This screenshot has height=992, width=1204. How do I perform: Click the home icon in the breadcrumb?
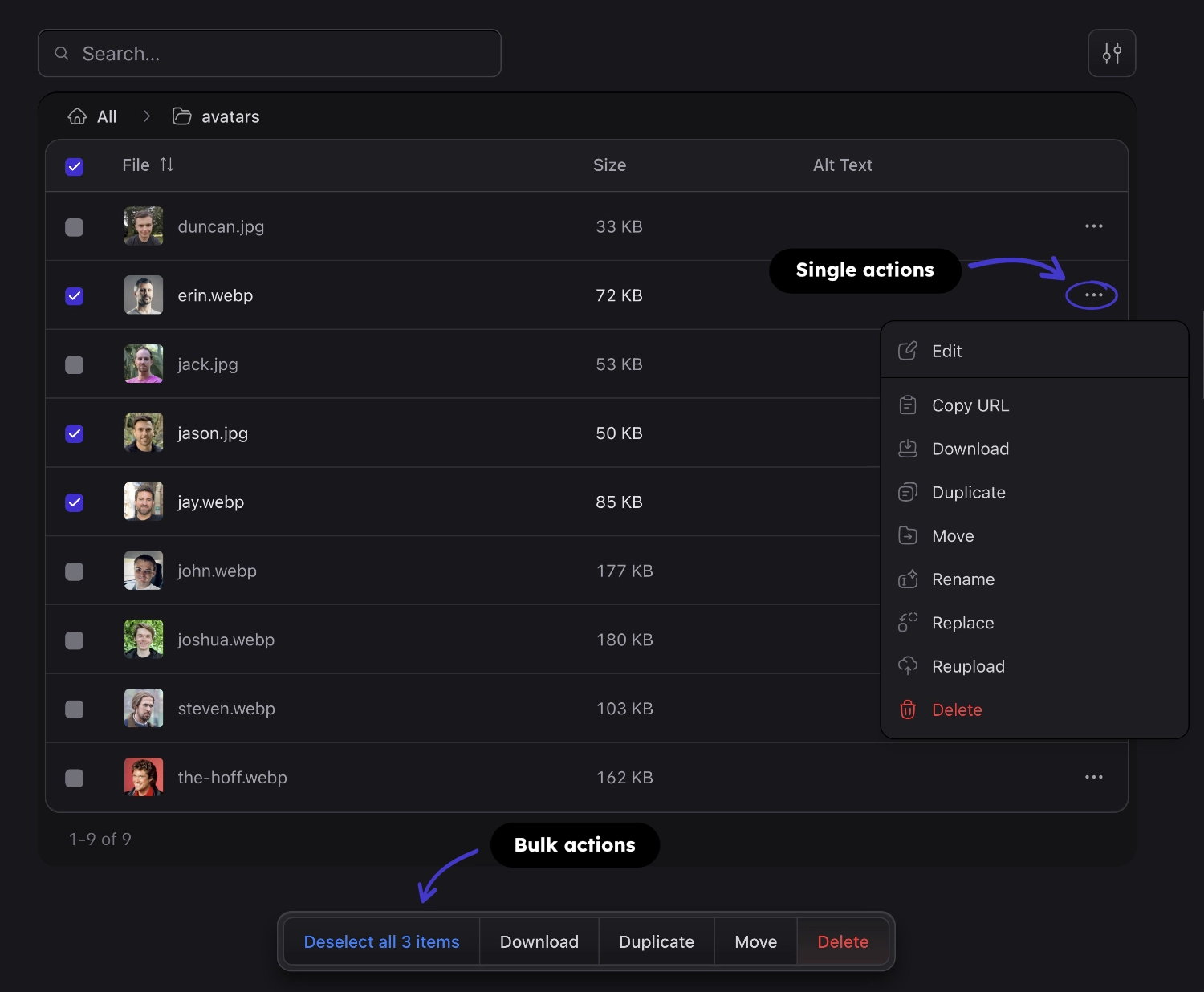point(77,116)
